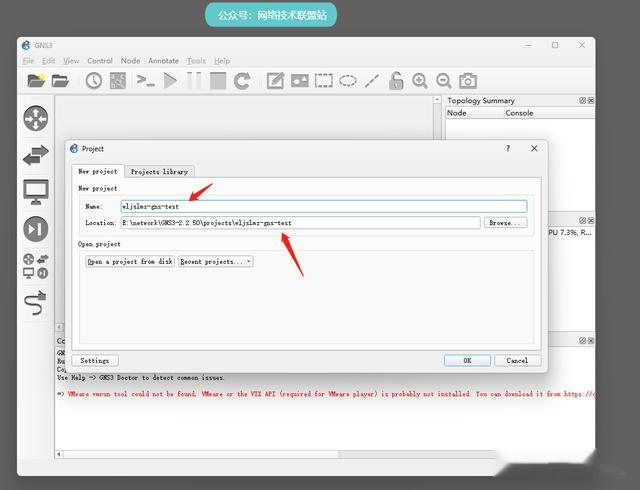Open the Help menu
Image resolution: width=640 pixels, height=490 pixels.
coord(222,61)
